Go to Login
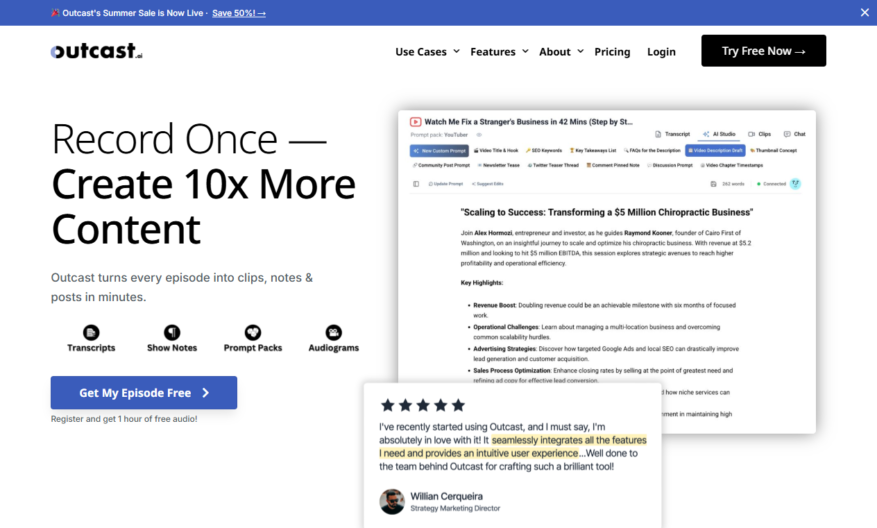877x528 pixels. pos(661,51)
